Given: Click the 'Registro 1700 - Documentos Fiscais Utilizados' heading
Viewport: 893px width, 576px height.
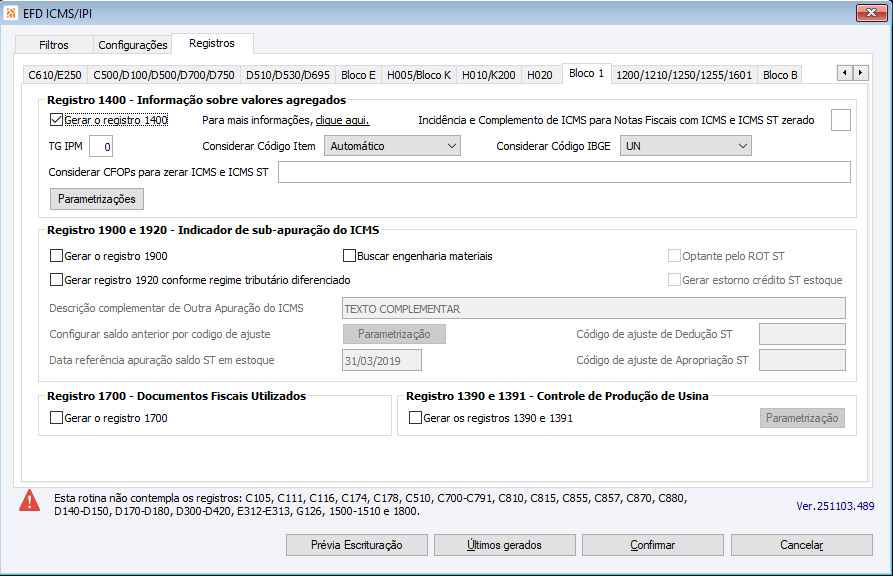Looking at the screenshot, I should click(177, 395).
